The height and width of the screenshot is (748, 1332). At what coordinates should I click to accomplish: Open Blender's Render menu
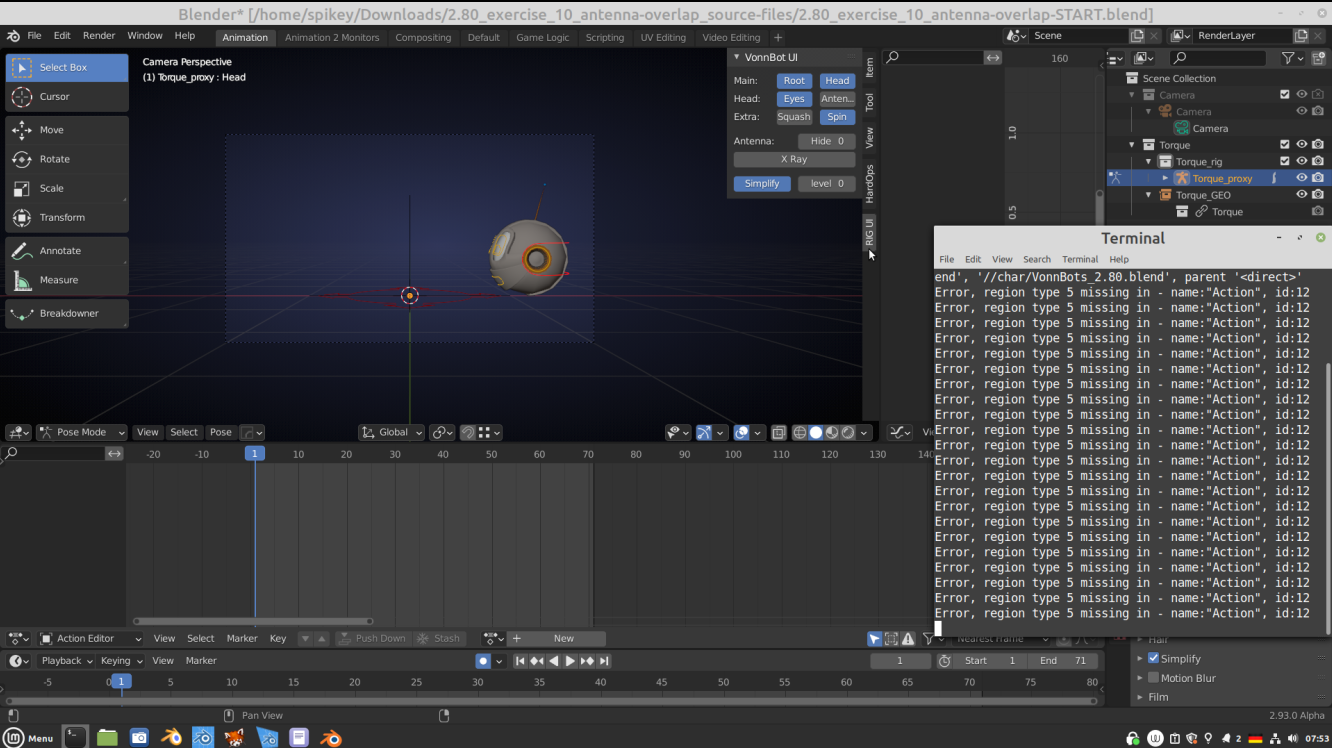(99, 34)
